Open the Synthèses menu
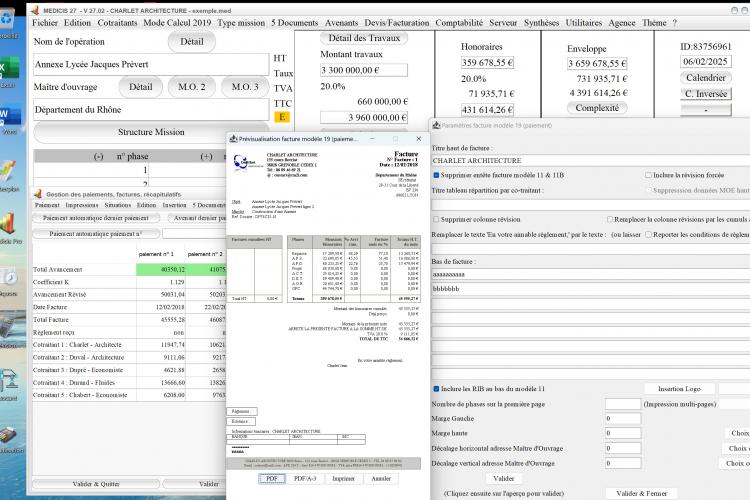This screenshot has height=500, width=750. [x=541, y=22]
